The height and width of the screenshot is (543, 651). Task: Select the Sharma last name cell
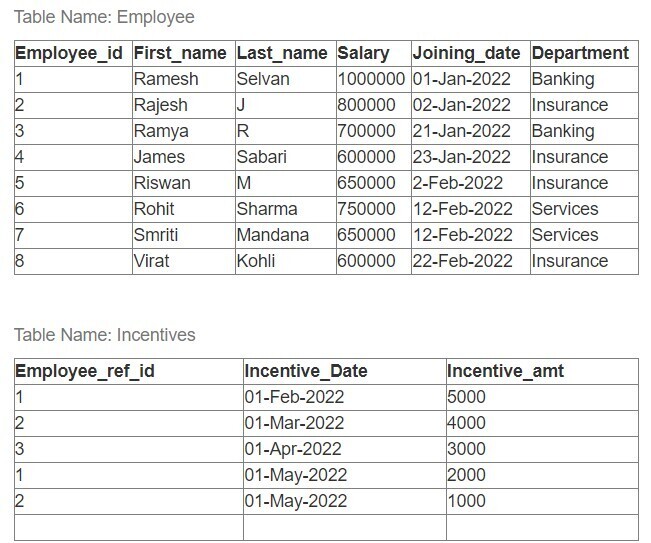click(x=267, y=209)
